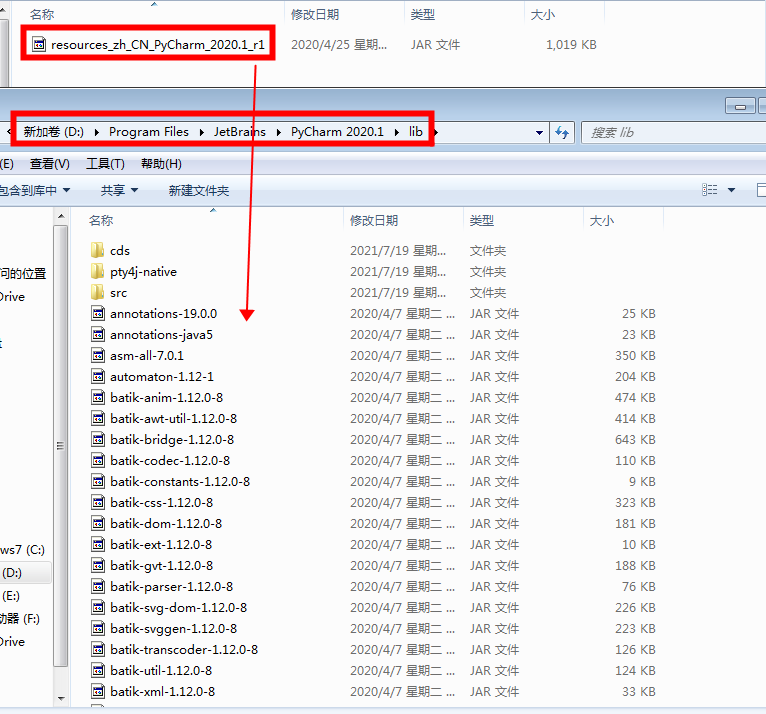Image resolution: width=766 pixels, height=714 pixels.
Task: Expand the 包含到库中 dropdown
Action: 36,190
